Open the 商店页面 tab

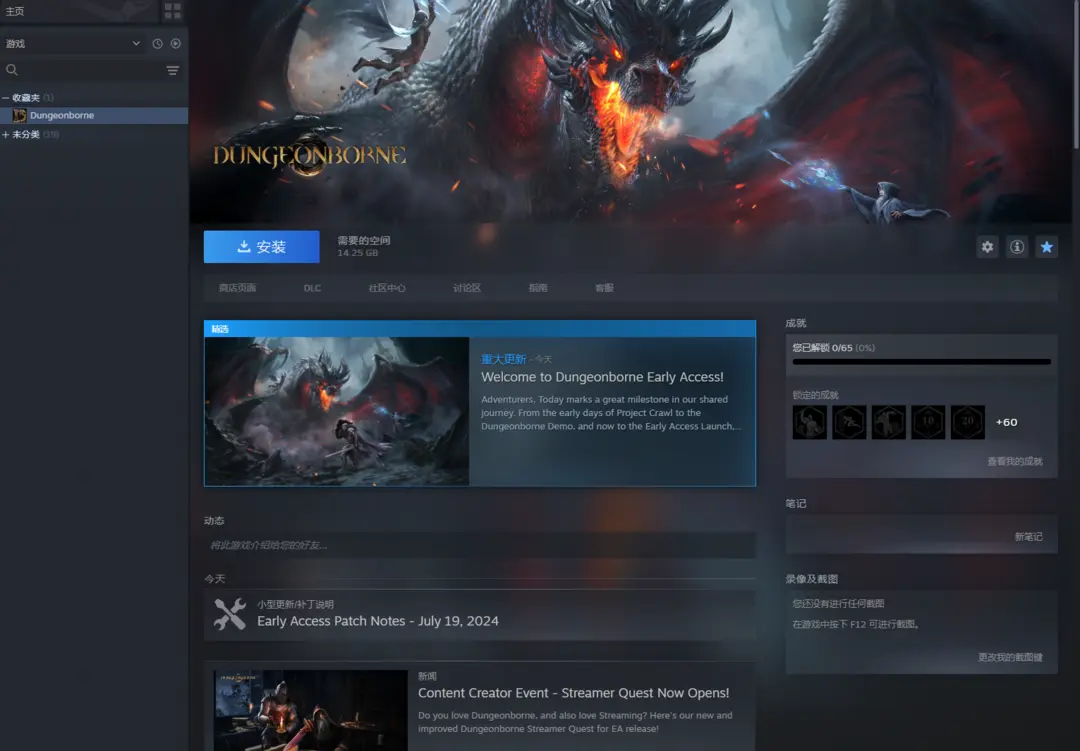click(238, 288)
